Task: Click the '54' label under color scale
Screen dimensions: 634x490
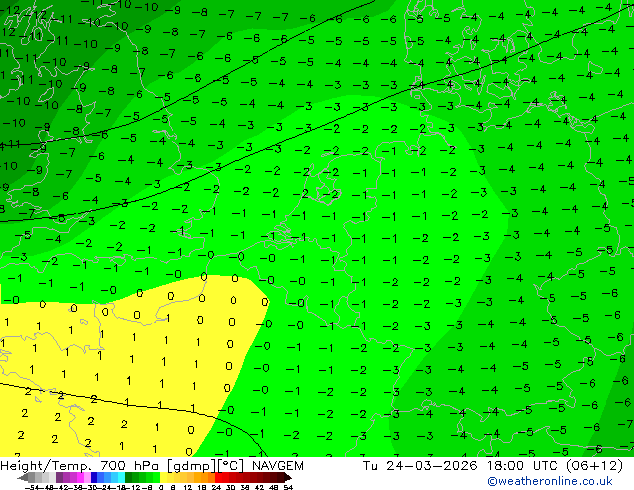Action: [288, 487]
